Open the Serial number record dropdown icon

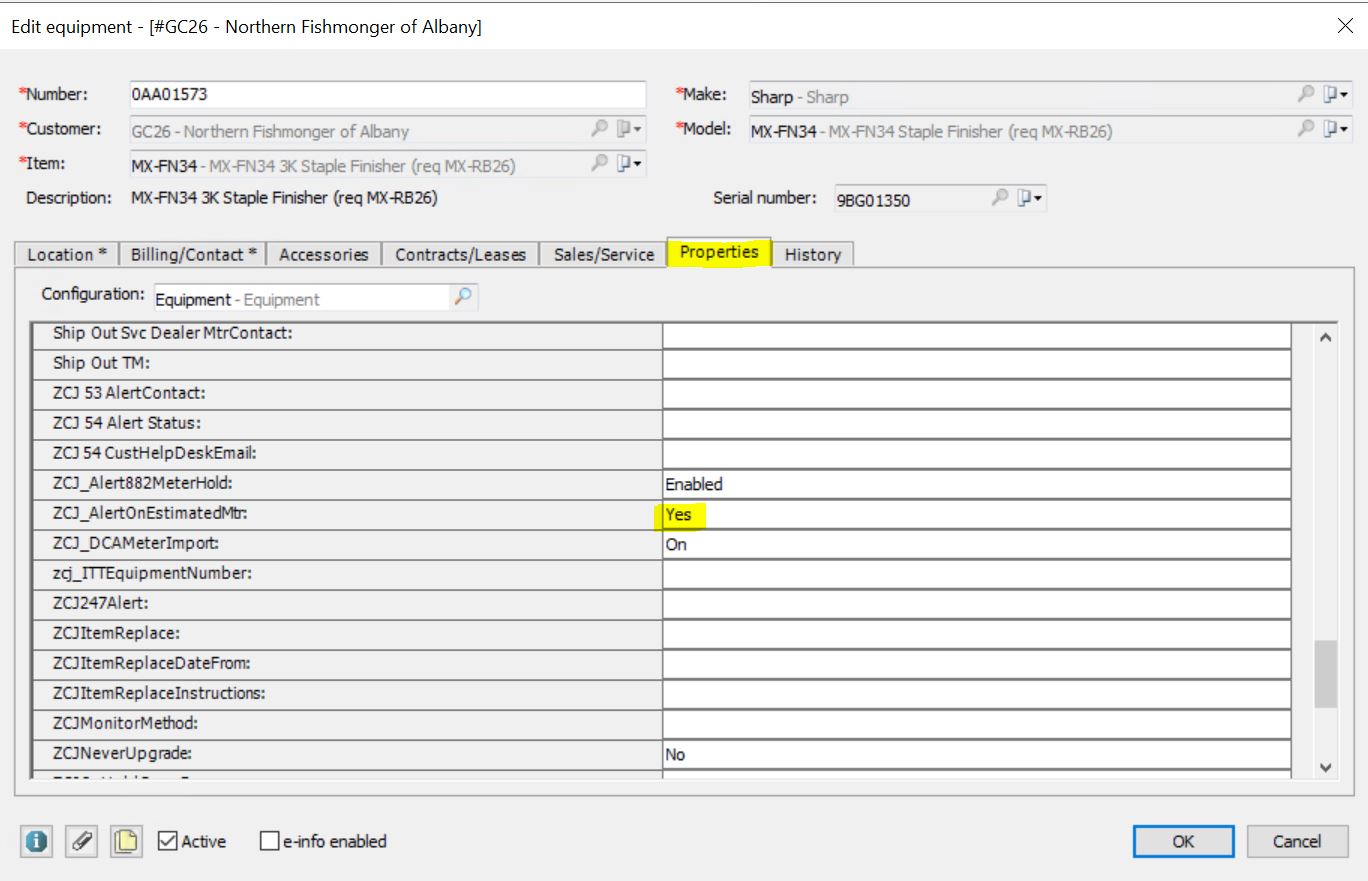tap(1030, 198)
